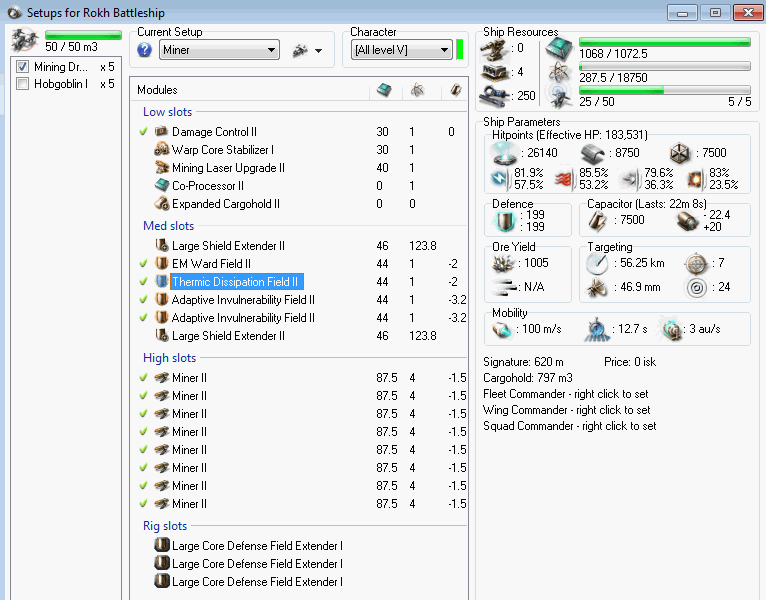The image size is (766, 600).
Task: Click the align time icon showing 12.7 s
Action: (x=597, y=329)
